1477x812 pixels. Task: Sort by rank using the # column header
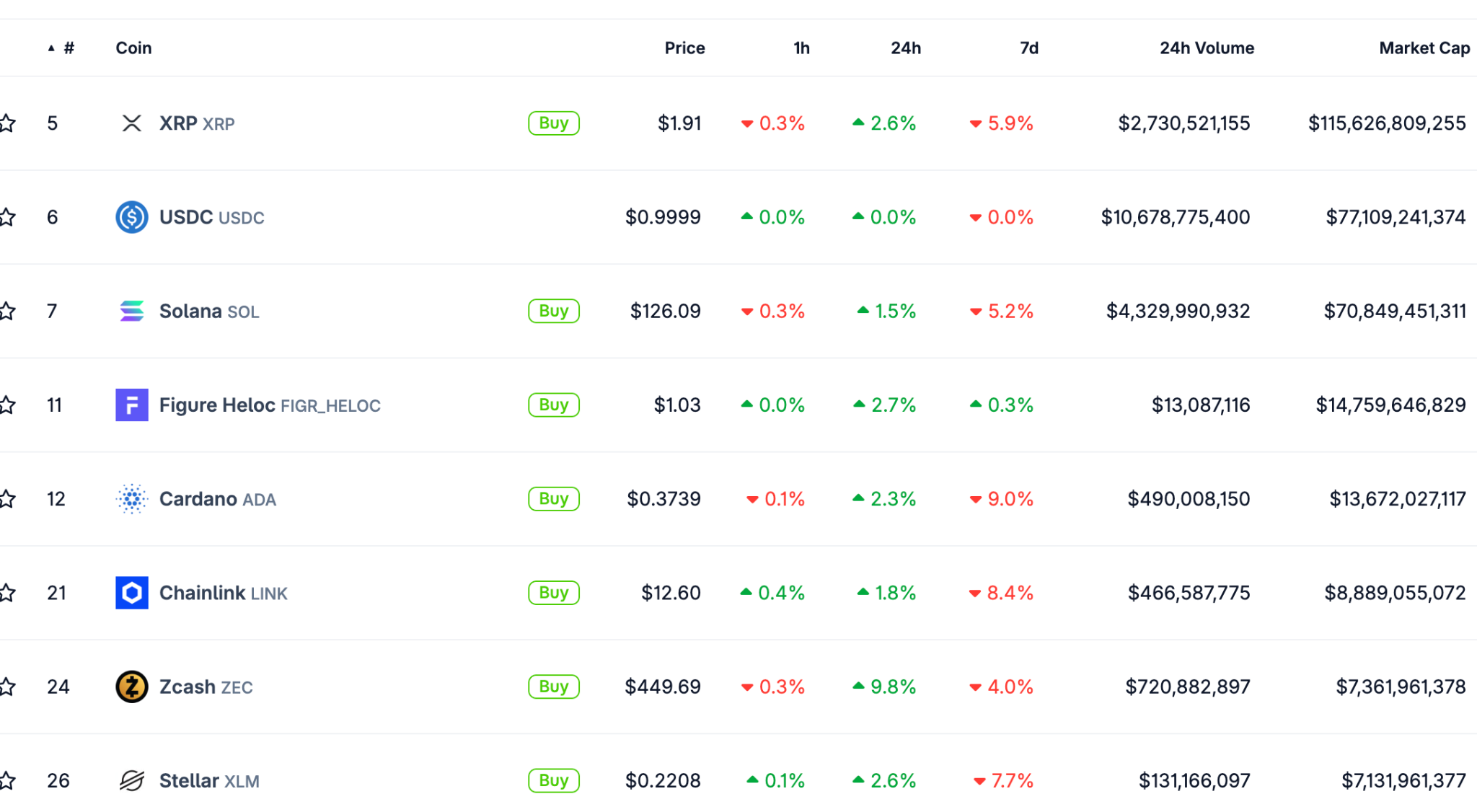tap(68, 48)
